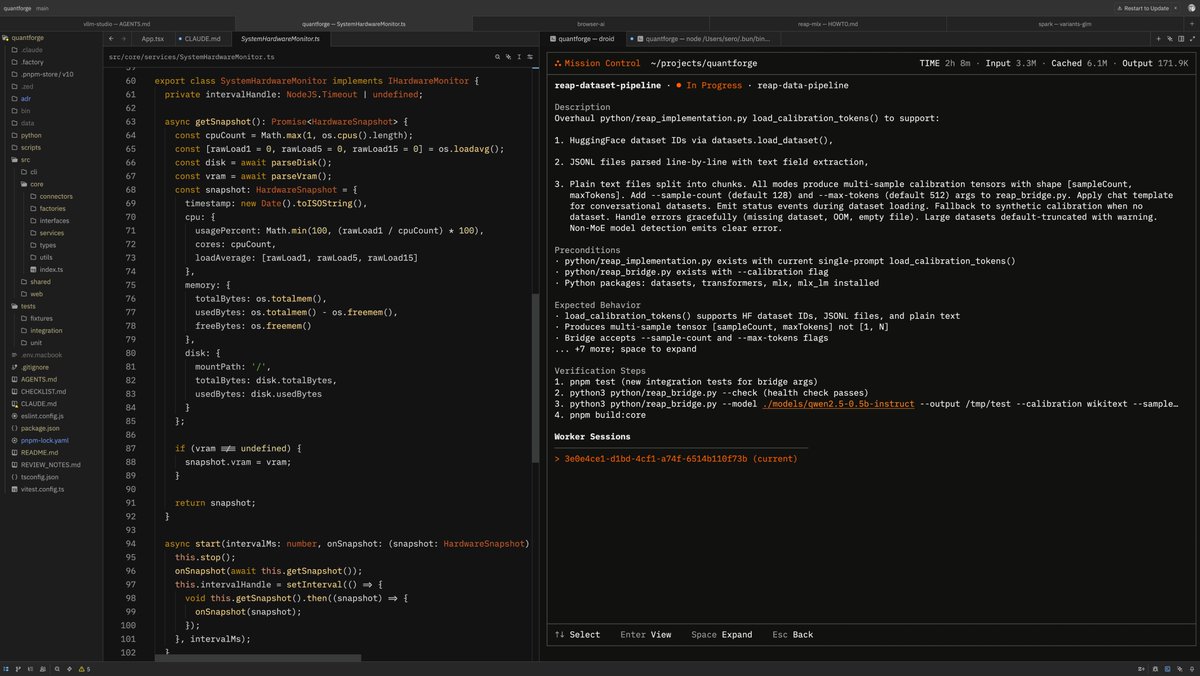Go forward with the right arrow navigation
1200x676 pixels.
click(x=124, y=39)
